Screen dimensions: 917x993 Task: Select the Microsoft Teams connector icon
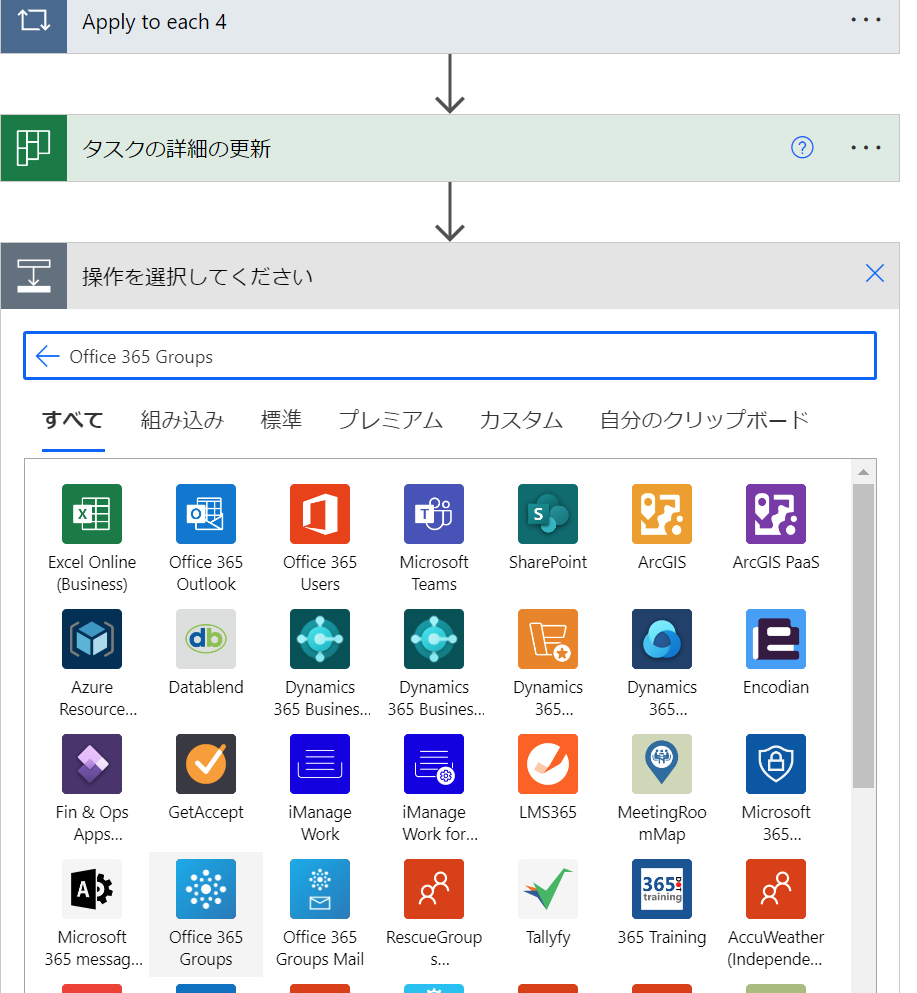(x=434, y=514)
